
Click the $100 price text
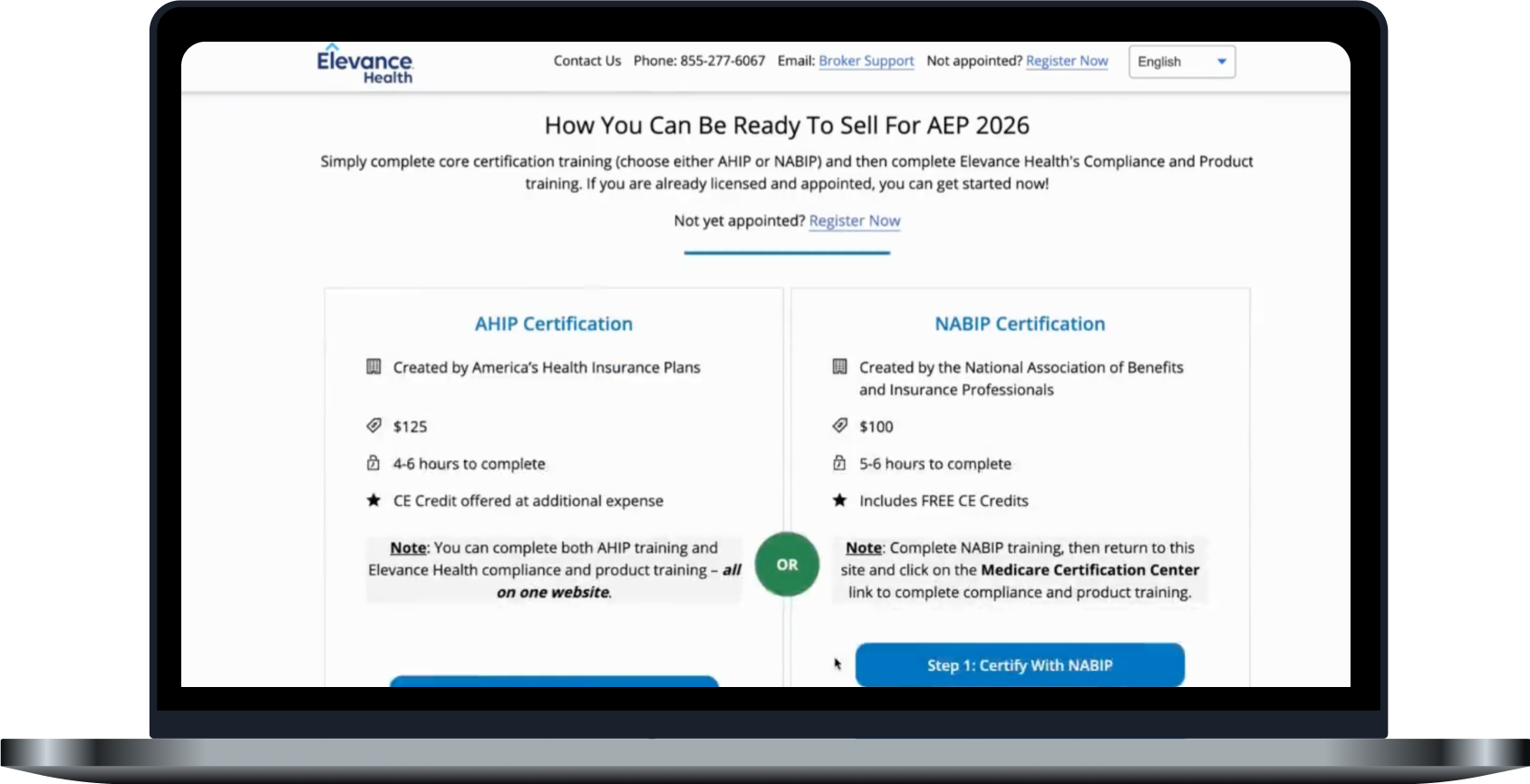[876, 427]
